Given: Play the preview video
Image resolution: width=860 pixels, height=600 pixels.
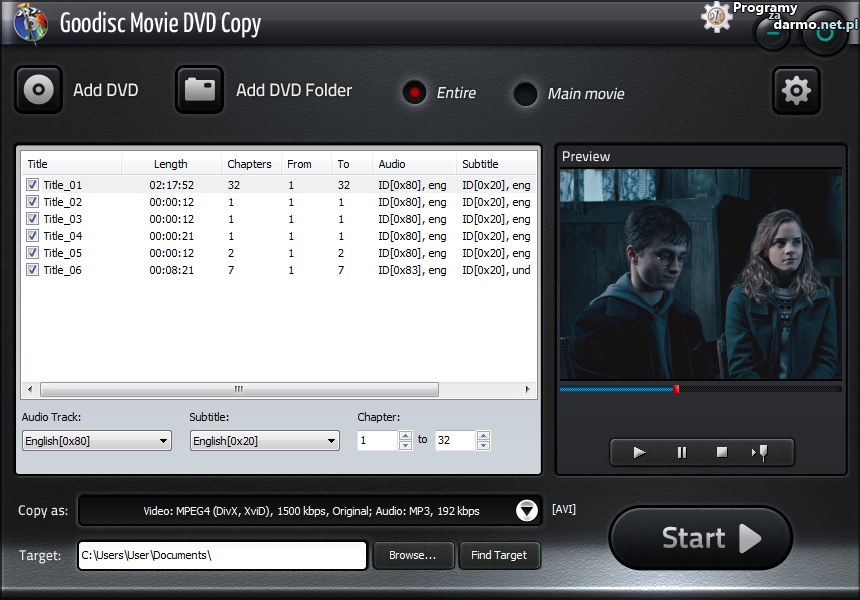Looking at the screenshot, I should pyautogui.click(x=640, y=452).
